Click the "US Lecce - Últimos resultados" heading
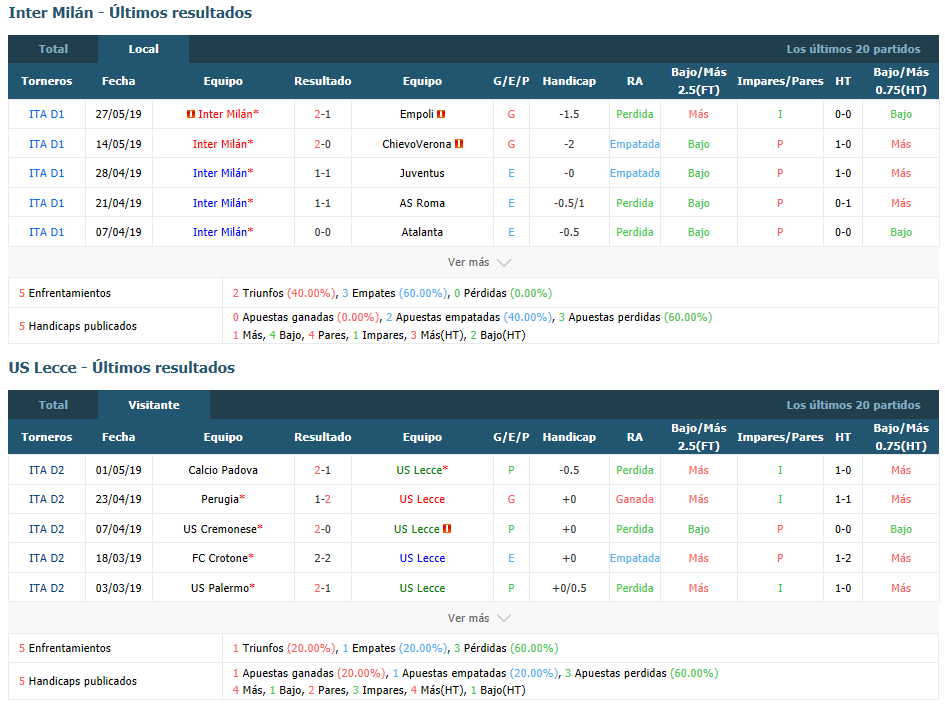Viewport: 945px width, 707px height. click(x=122, y=368)
